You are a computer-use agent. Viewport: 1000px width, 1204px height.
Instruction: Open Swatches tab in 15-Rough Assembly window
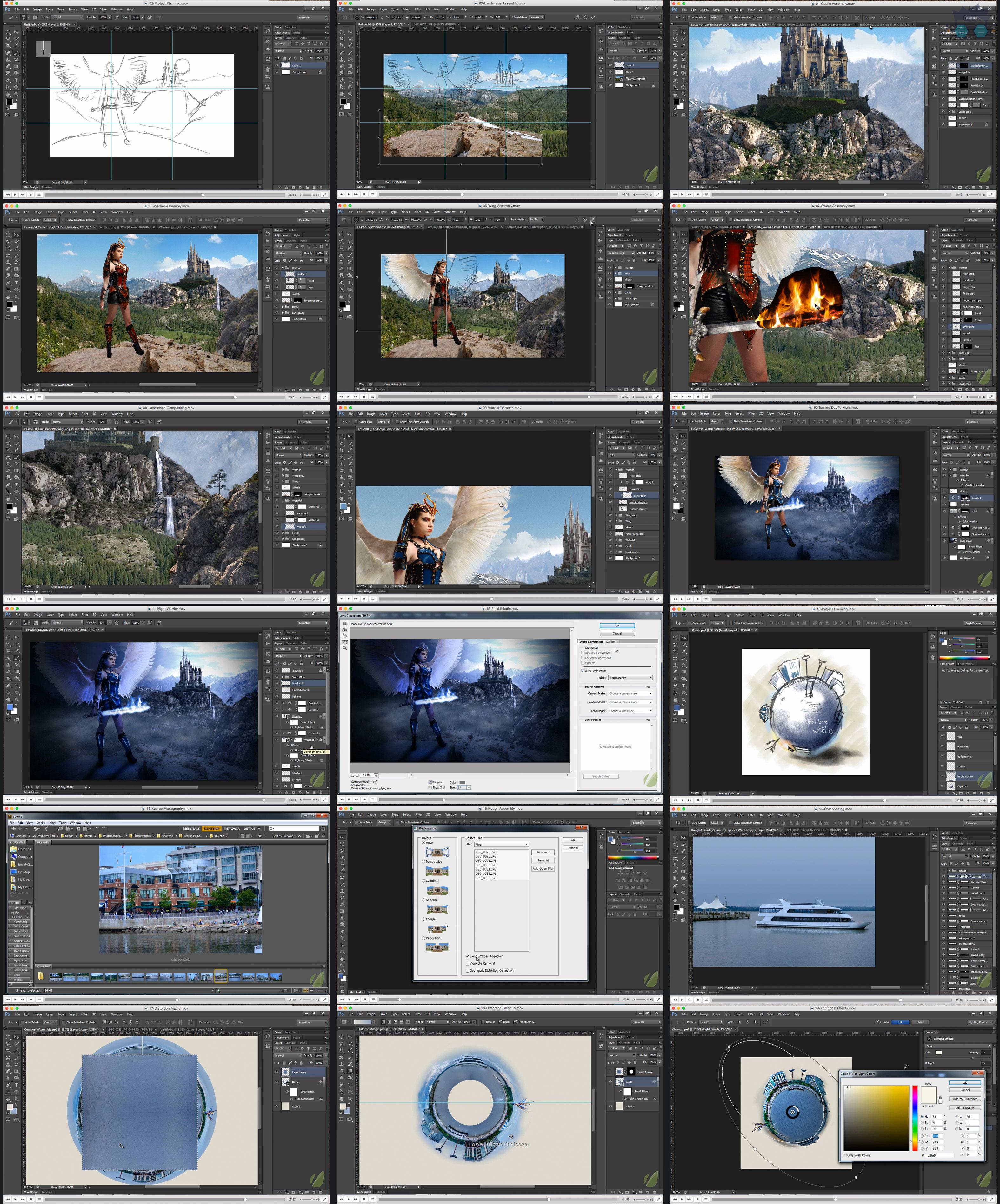pyautogui.click(x=624, y=833)
